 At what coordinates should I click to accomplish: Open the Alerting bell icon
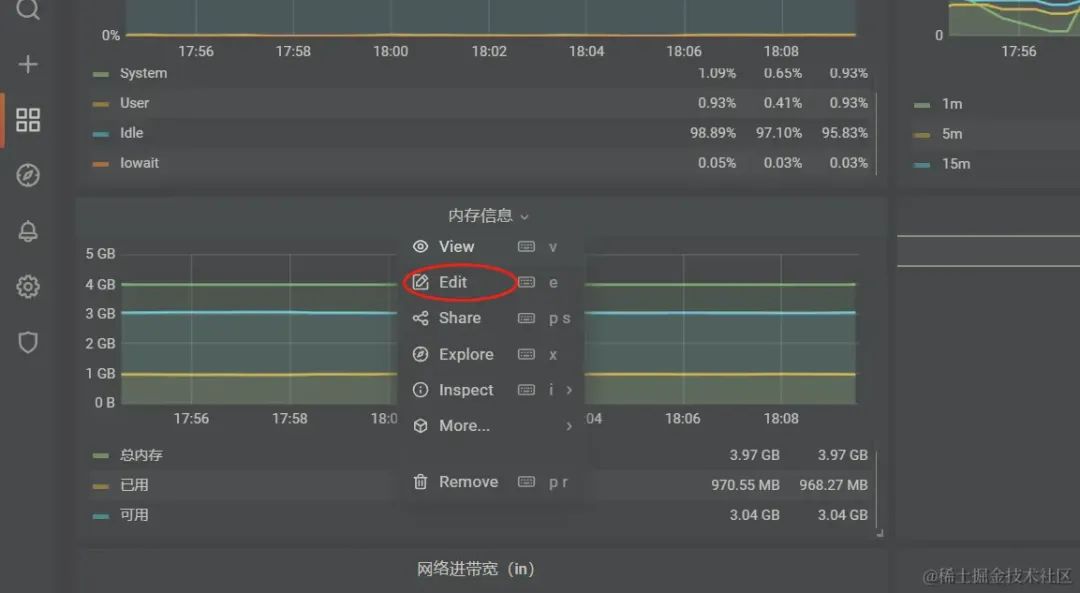(x=28, y=231)
